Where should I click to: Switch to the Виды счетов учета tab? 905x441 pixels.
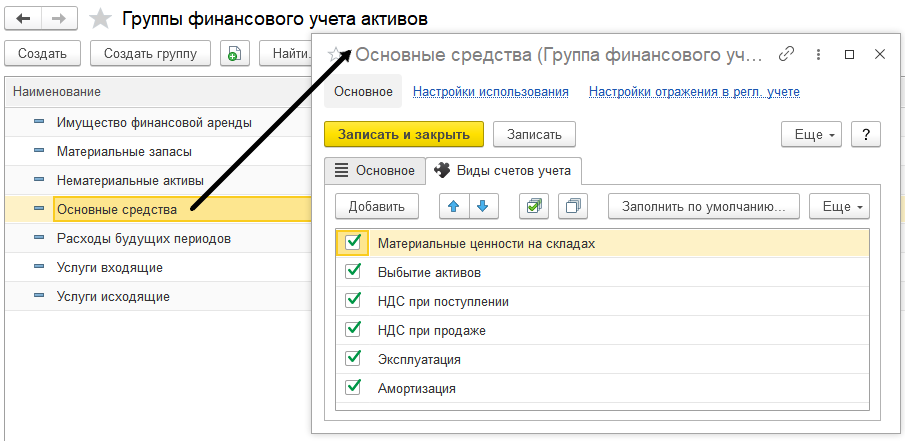pyautogui.click(x=505, y=170)
